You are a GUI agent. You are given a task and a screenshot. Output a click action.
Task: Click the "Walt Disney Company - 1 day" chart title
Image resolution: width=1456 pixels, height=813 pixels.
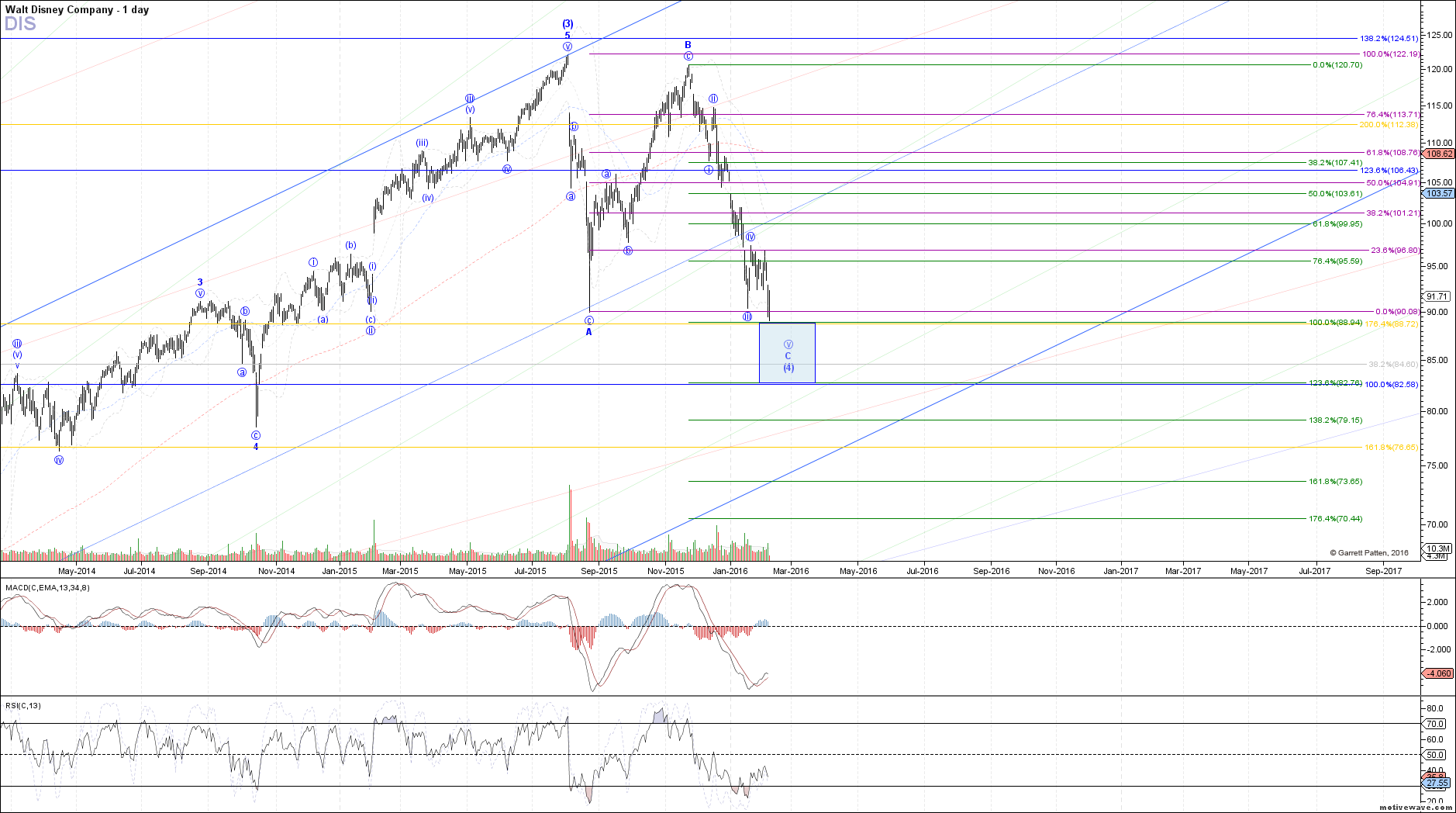(x=77, y=9)
